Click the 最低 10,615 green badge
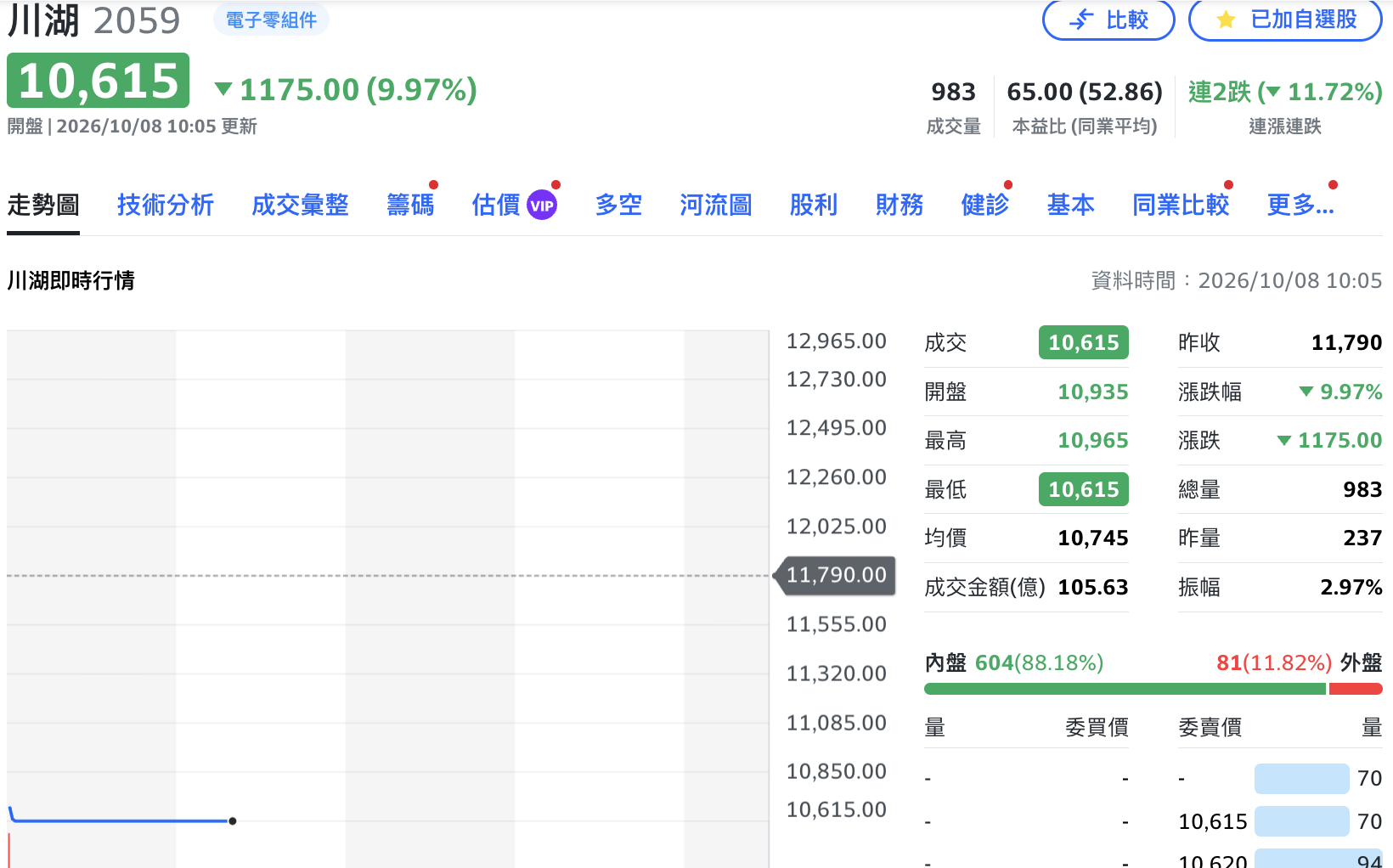Screen dimensions: 1393x868 point(1084,489)
